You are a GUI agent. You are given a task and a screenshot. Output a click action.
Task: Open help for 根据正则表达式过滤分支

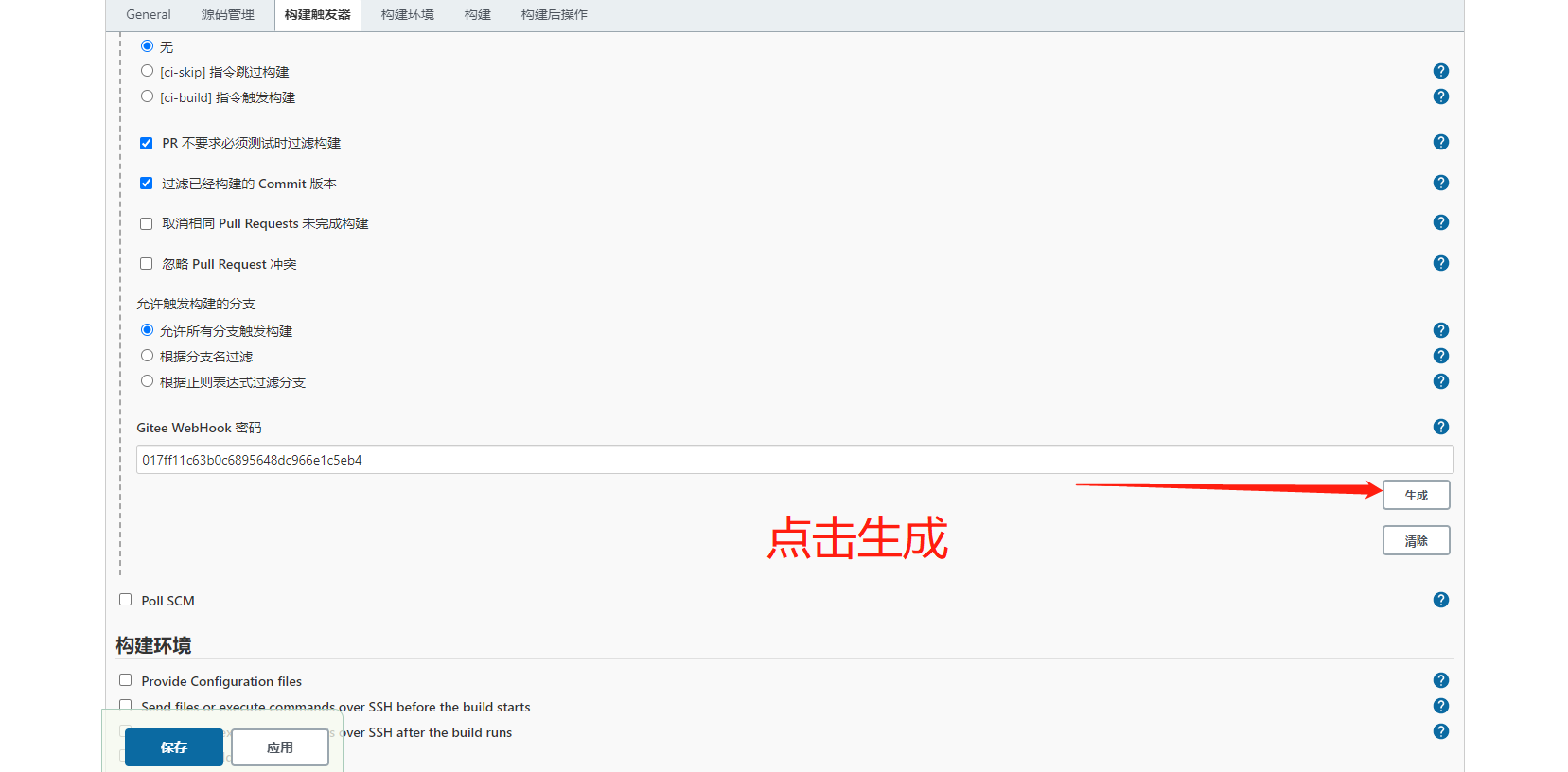pos(1440,381)
